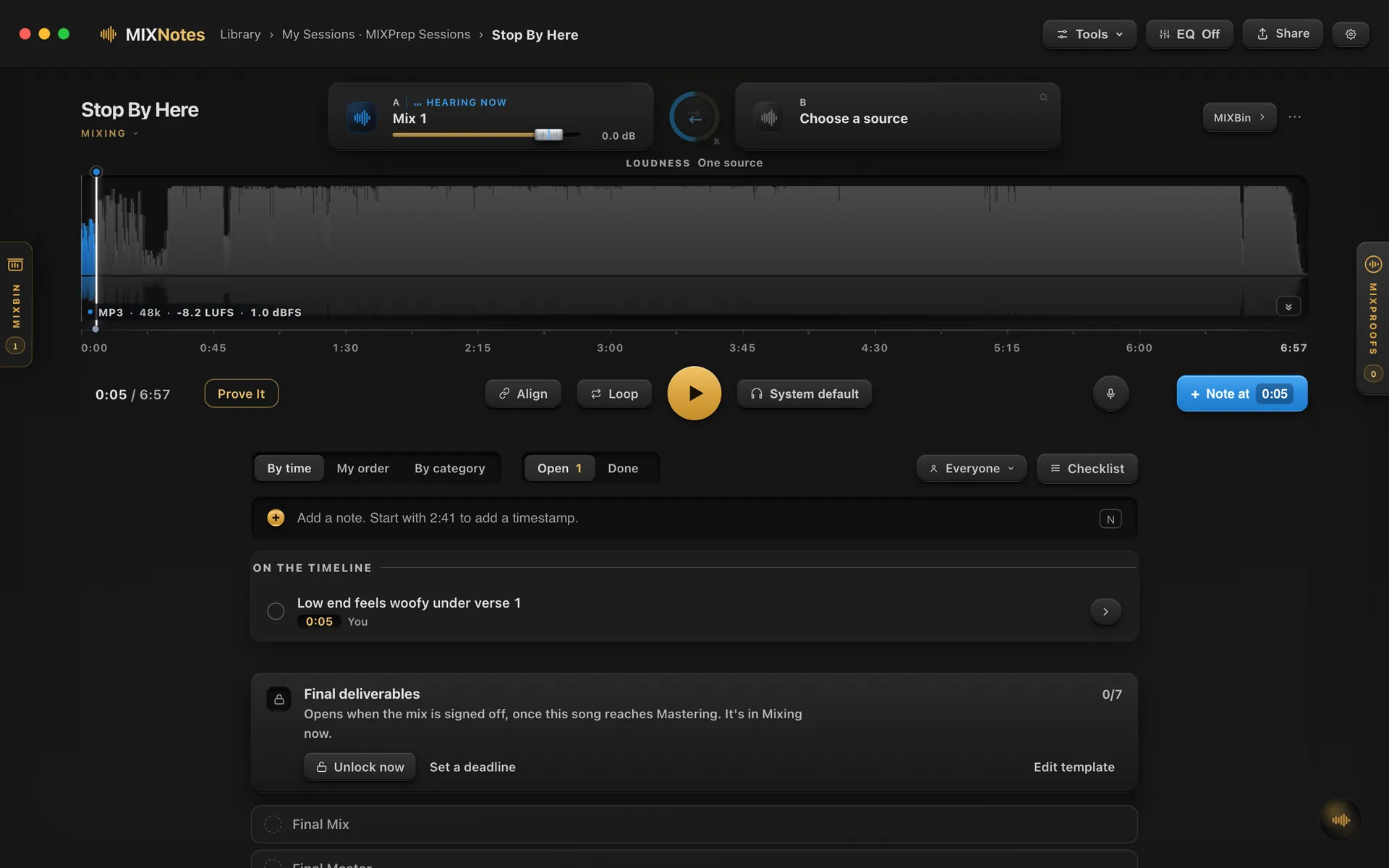Open the three-dots more options menu
Screen dimensions: 1389x868
1294,116
